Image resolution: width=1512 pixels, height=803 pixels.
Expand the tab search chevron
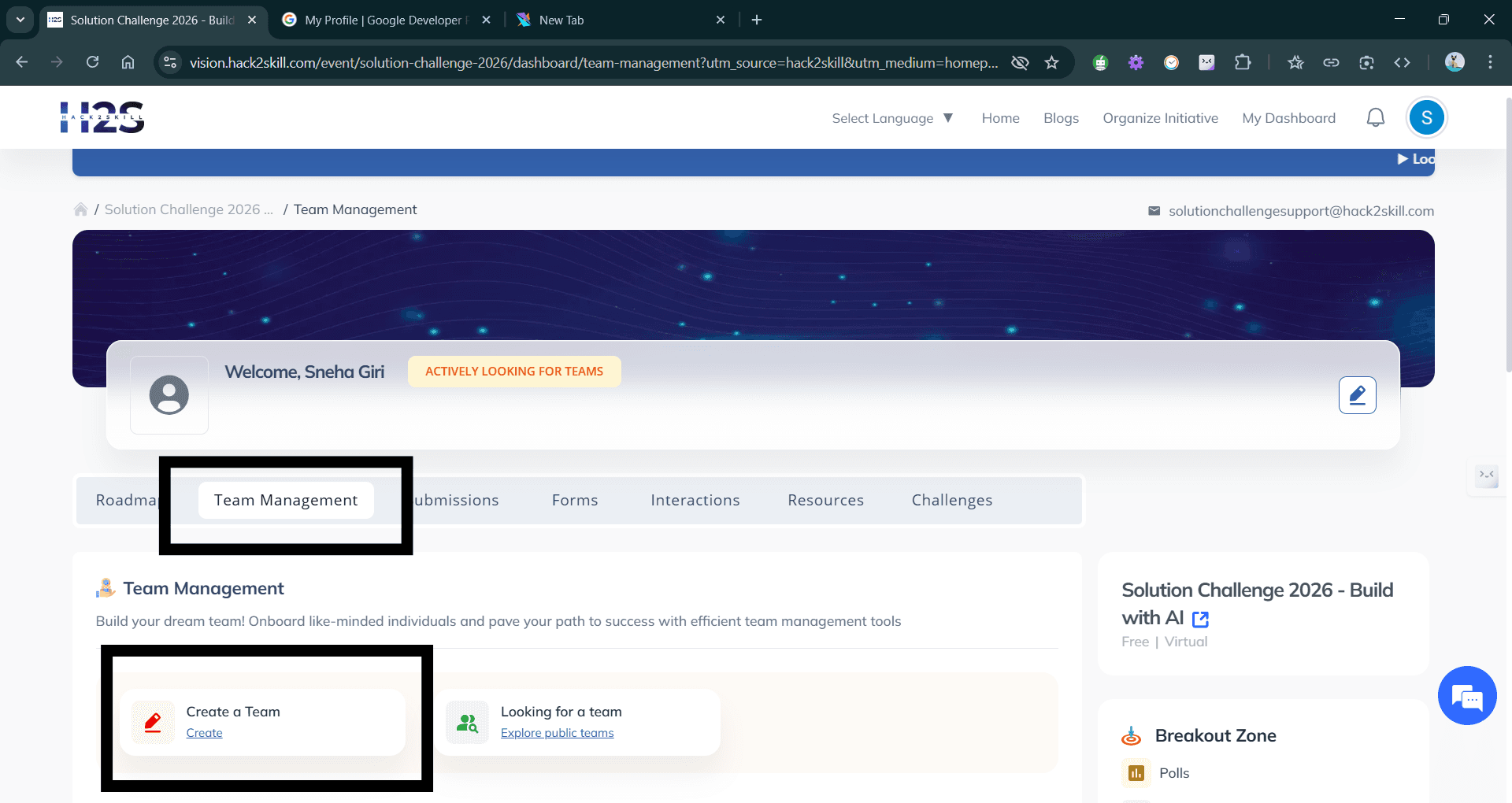[20, 20]
